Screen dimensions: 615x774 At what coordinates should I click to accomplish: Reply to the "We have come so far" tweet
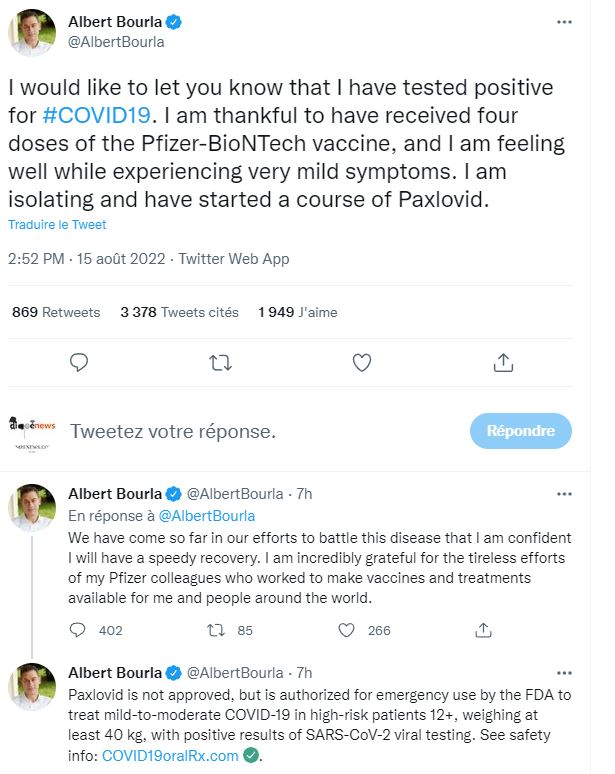coord(81,631)
